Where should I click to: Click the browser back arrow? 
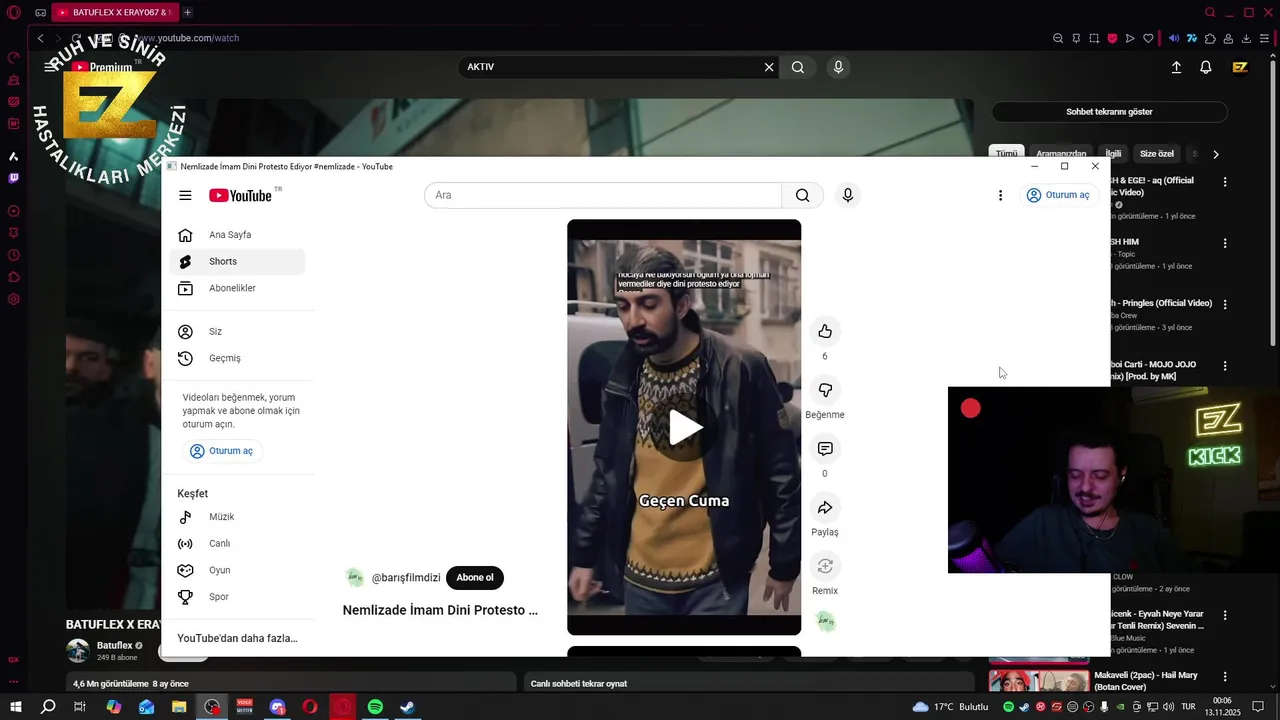(x=40, y=38)
